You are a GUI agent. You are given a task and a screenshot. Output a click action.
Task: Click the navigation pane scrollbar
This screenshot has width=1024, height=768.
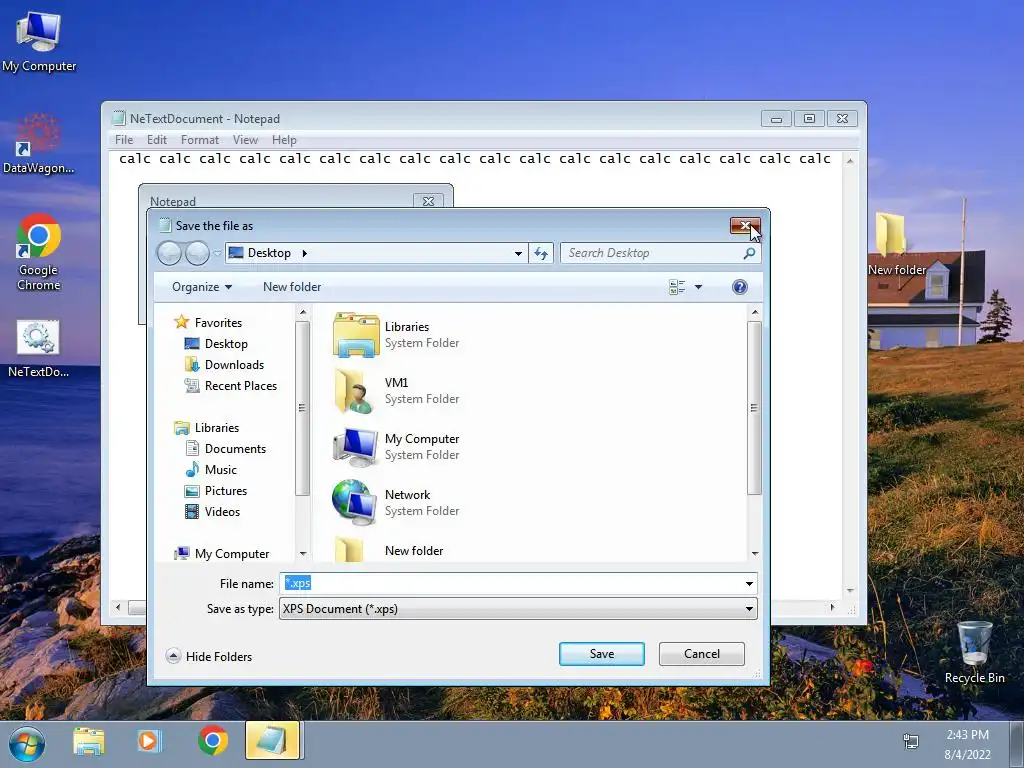point(302,408)
